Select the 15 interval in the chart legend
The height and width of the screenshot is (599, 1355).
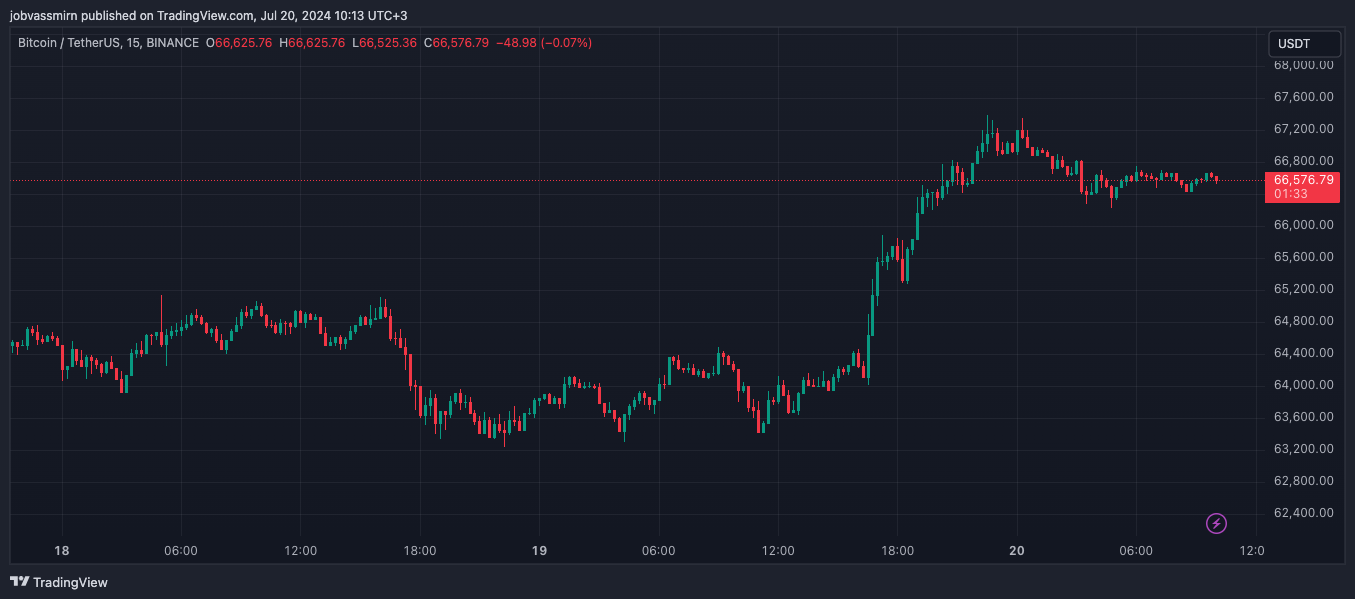[x=133, y=43]
